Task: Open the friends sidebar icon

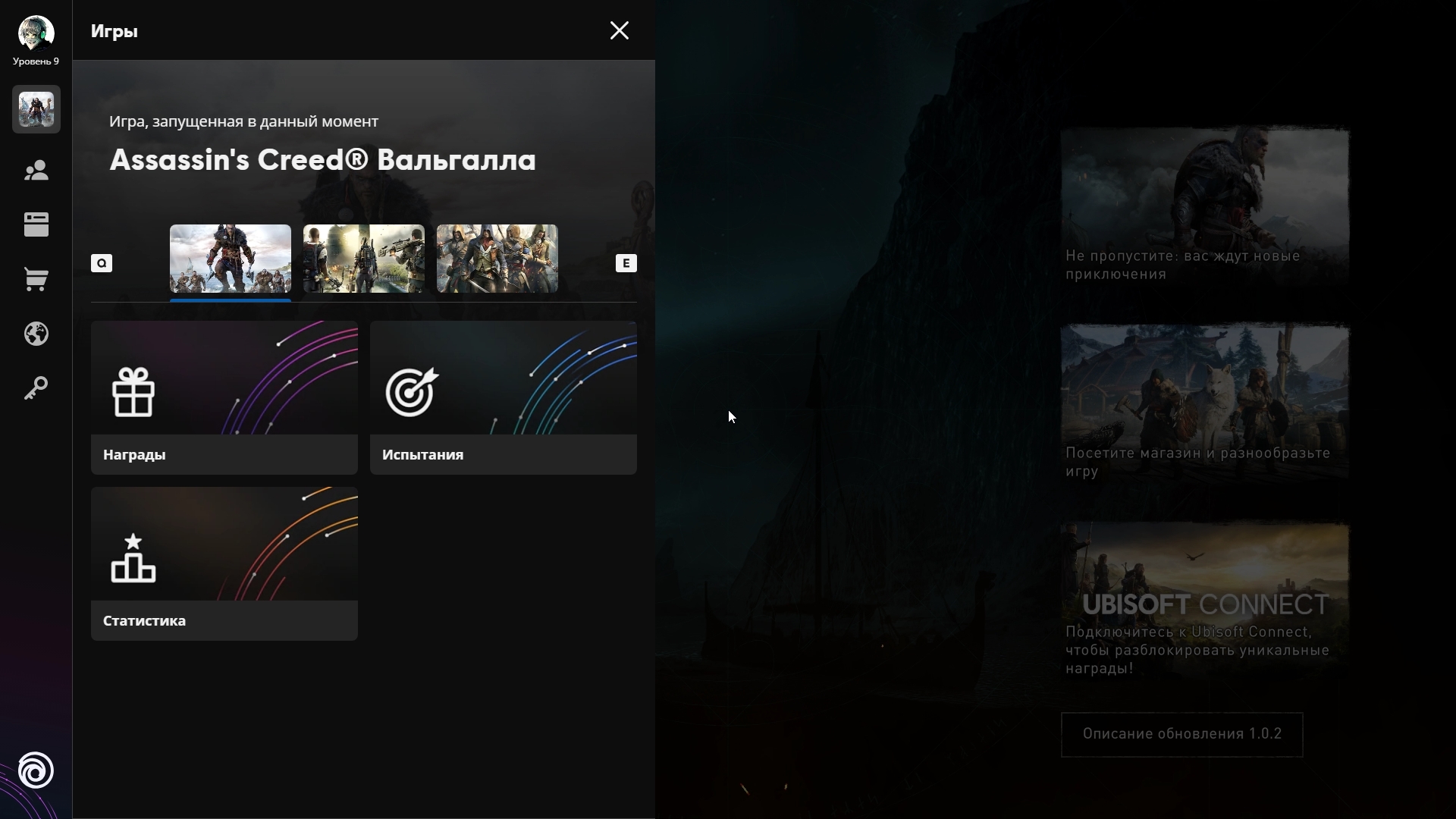Action: point(36,171)
